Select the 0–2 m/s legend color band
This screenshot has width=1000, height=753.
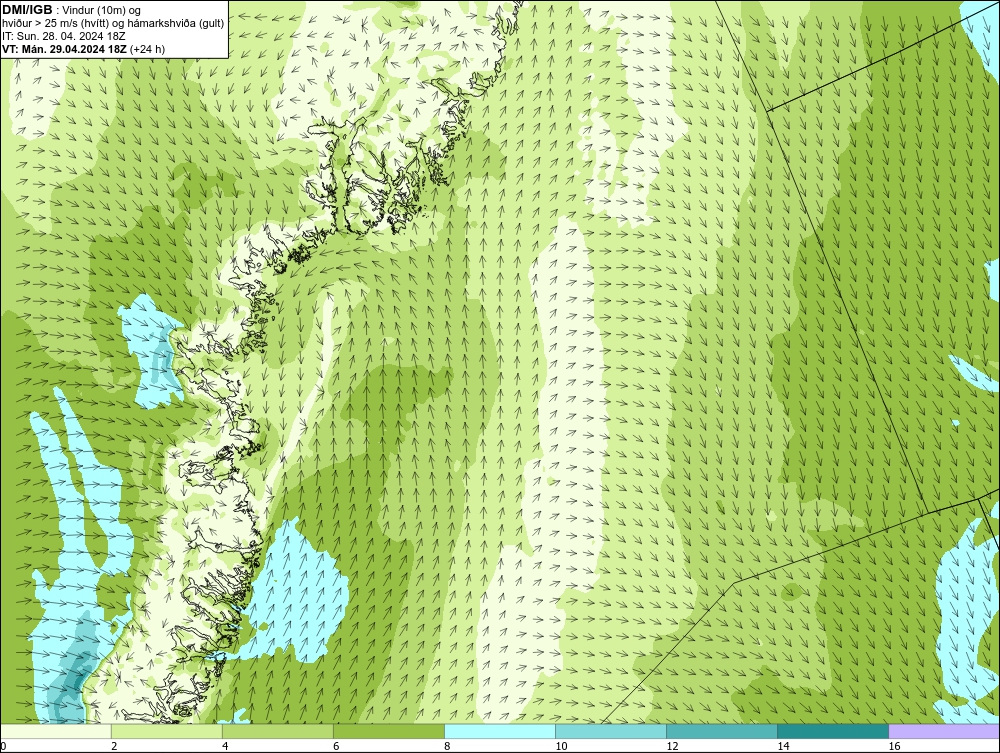pos(55,731)
